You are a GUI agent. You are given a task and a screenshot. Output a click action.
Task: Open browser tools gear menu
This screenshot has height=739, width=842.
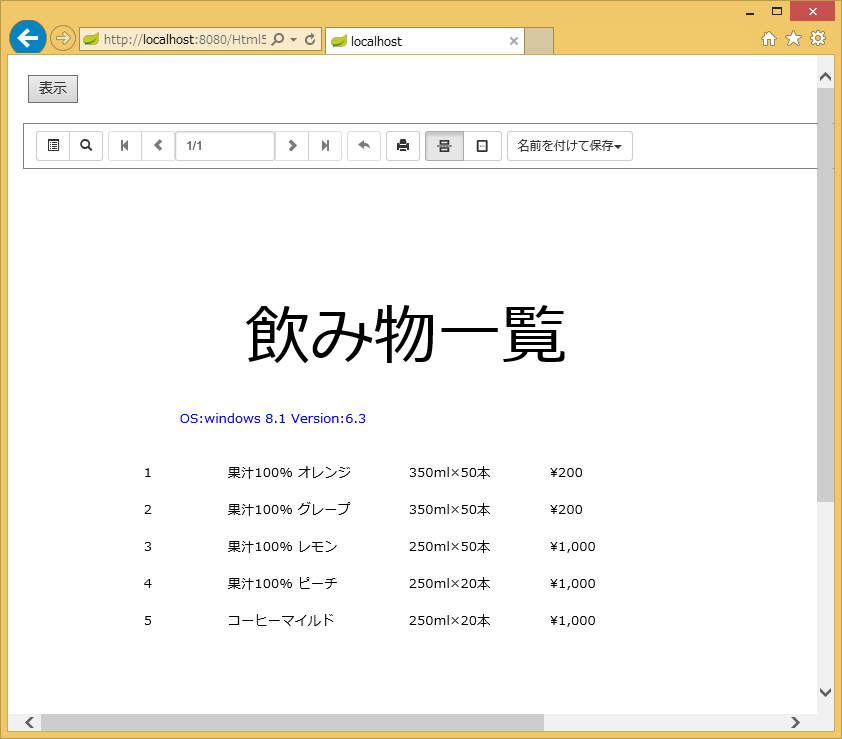[818, 38]
